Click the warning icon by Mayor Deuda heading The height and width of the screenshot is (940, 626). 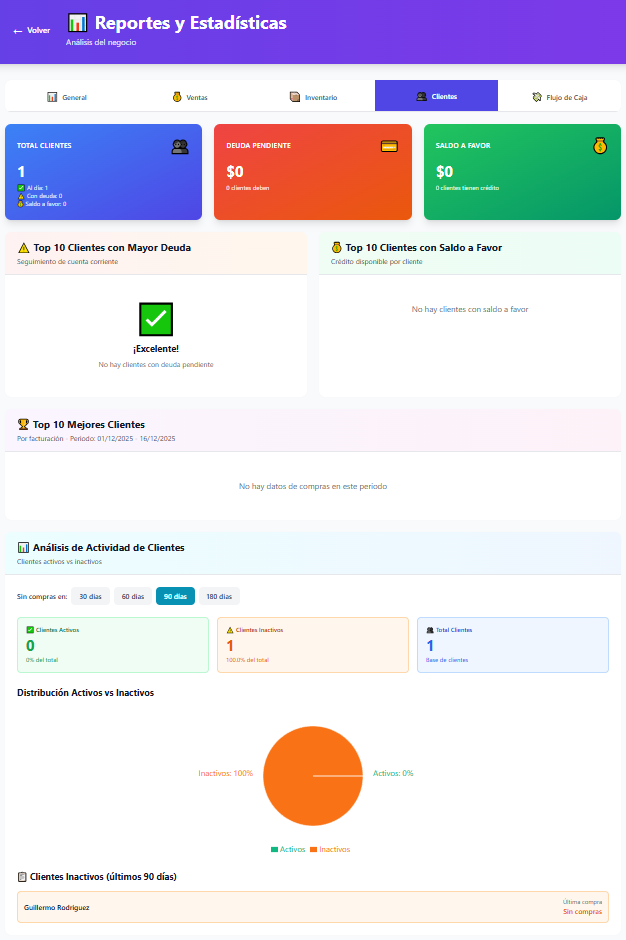point(24,247)
